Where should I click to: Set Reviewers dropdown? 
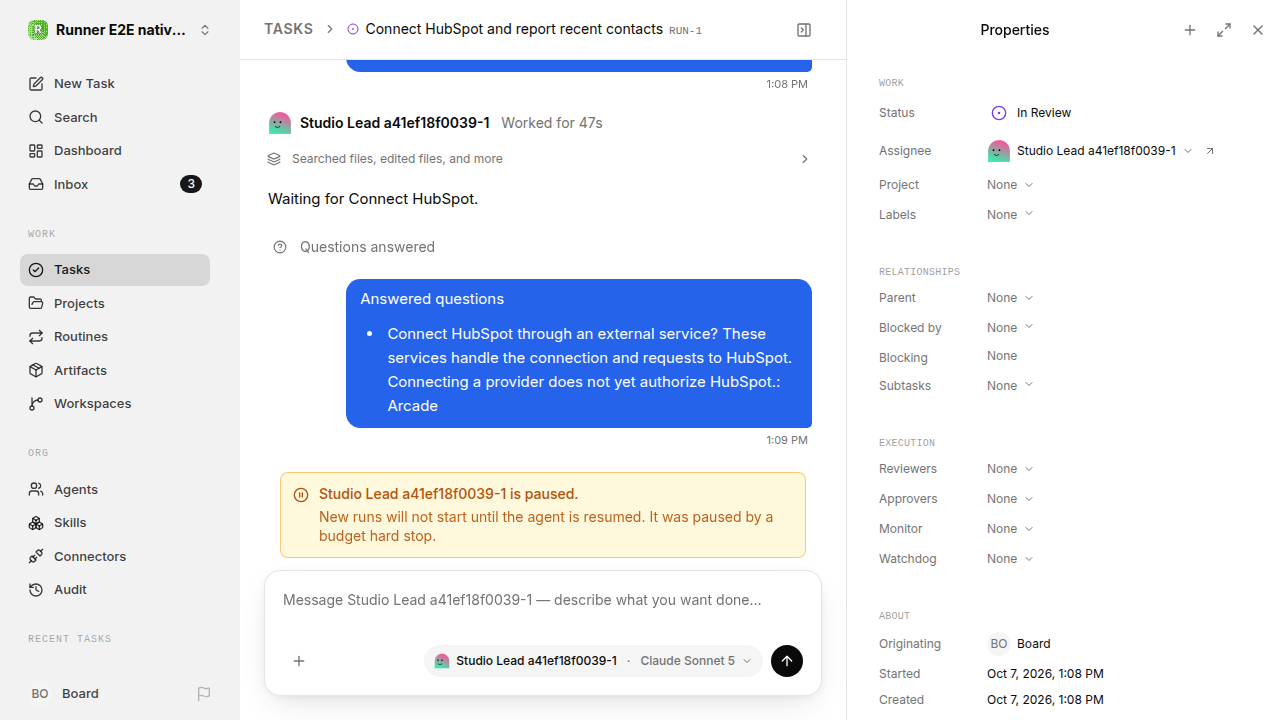coord(1010,469)
